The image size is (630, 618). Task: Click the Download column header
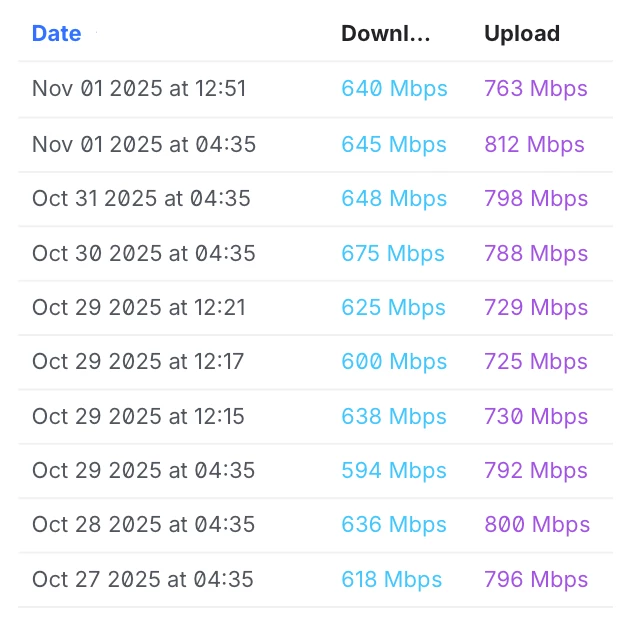[x=385, y=33]
